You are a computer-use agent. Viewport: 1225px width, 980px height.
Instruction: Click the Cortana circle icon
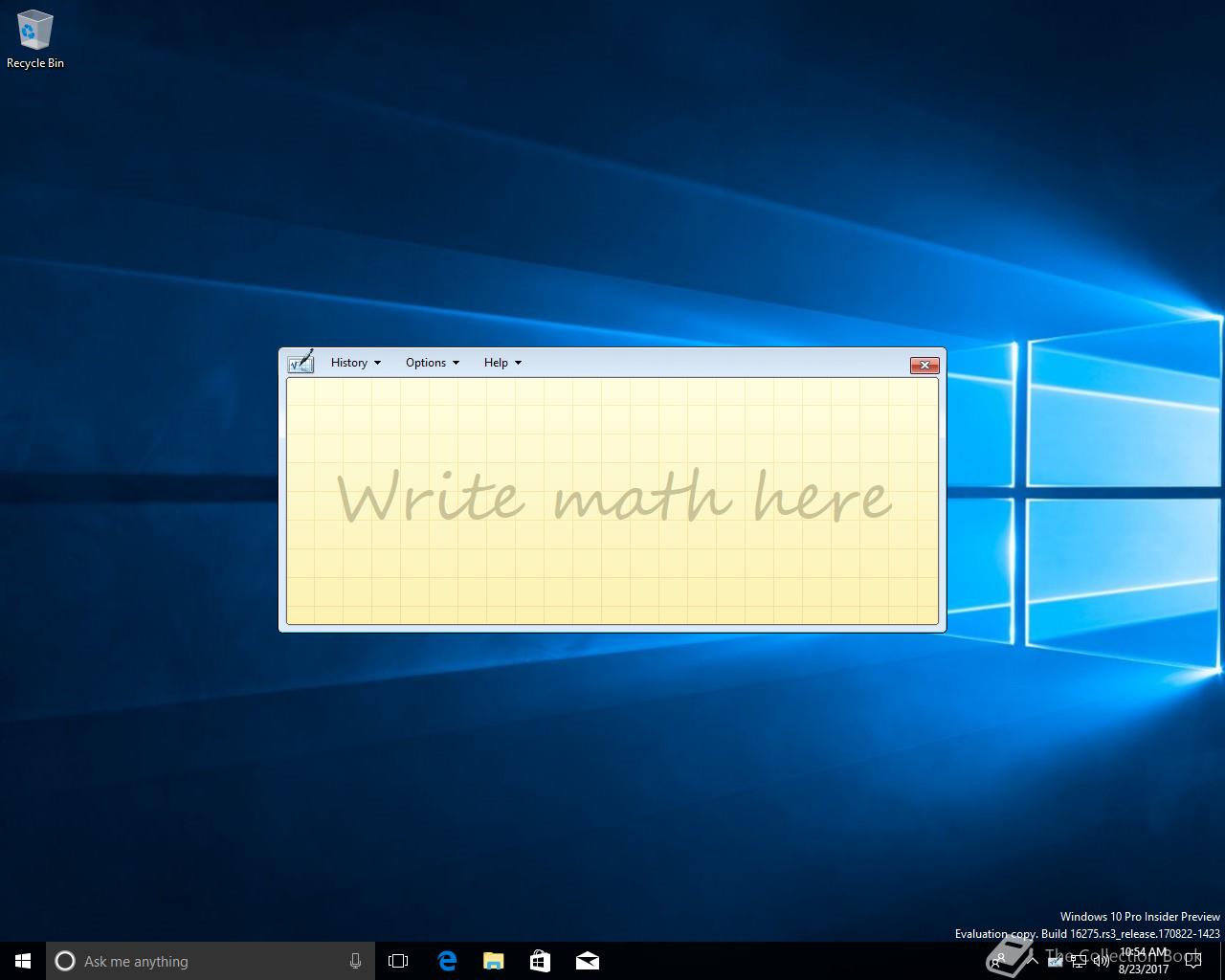pos(65,961)
